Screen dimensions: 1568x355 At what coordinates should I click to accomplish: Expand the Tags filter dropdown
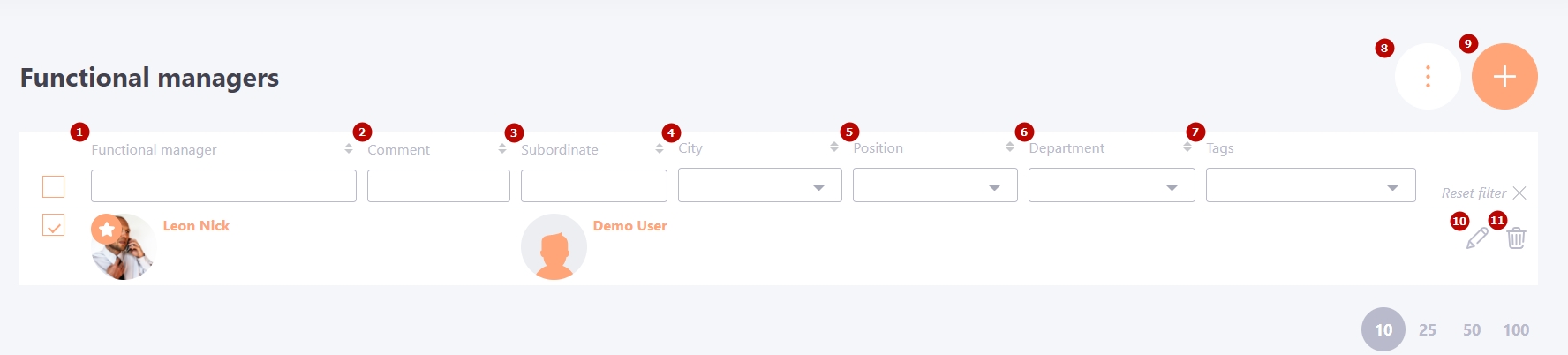pos(1311,185)
